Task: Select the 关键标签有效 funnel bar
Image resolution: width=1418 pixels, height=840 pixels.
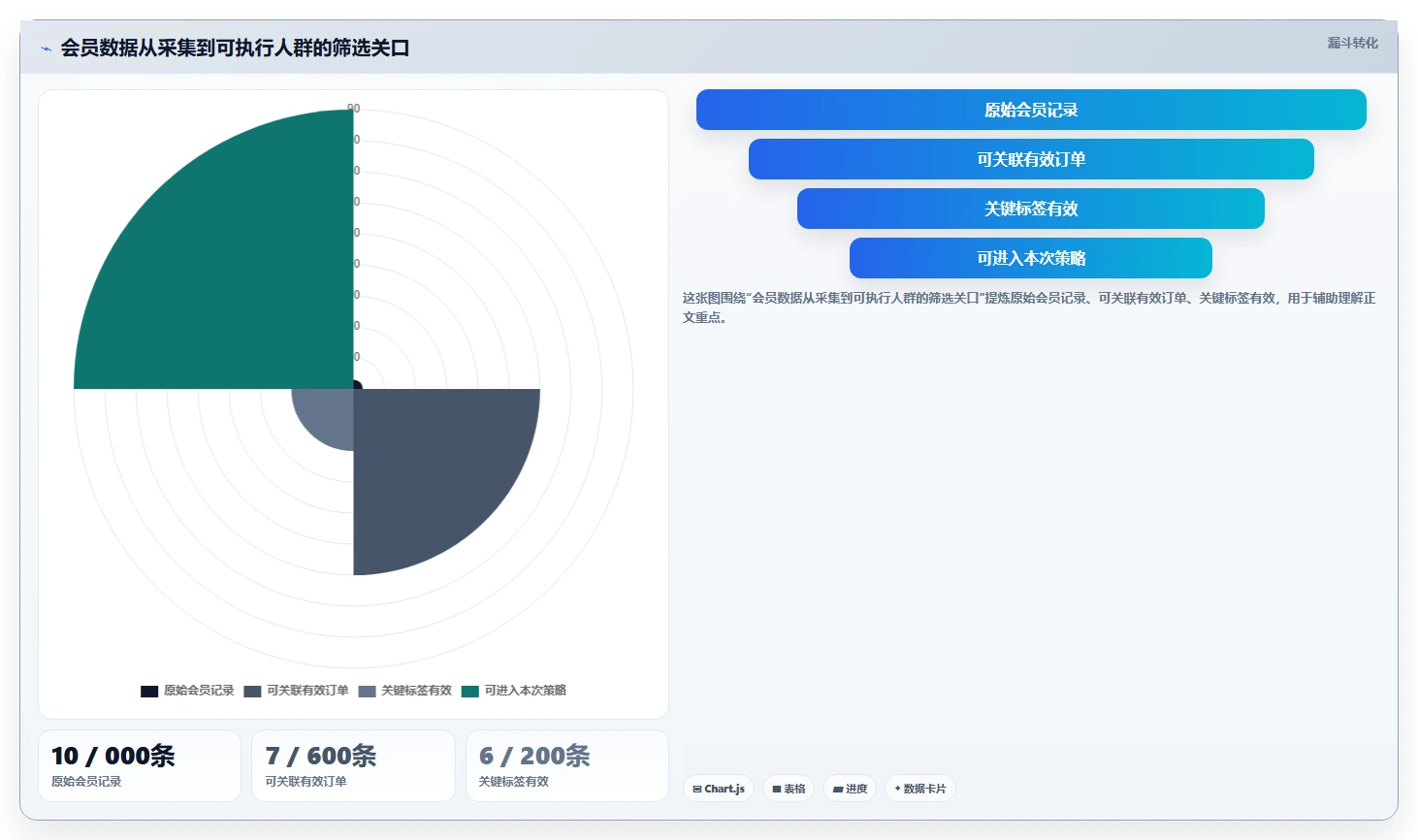Action: coord(1031,209)
